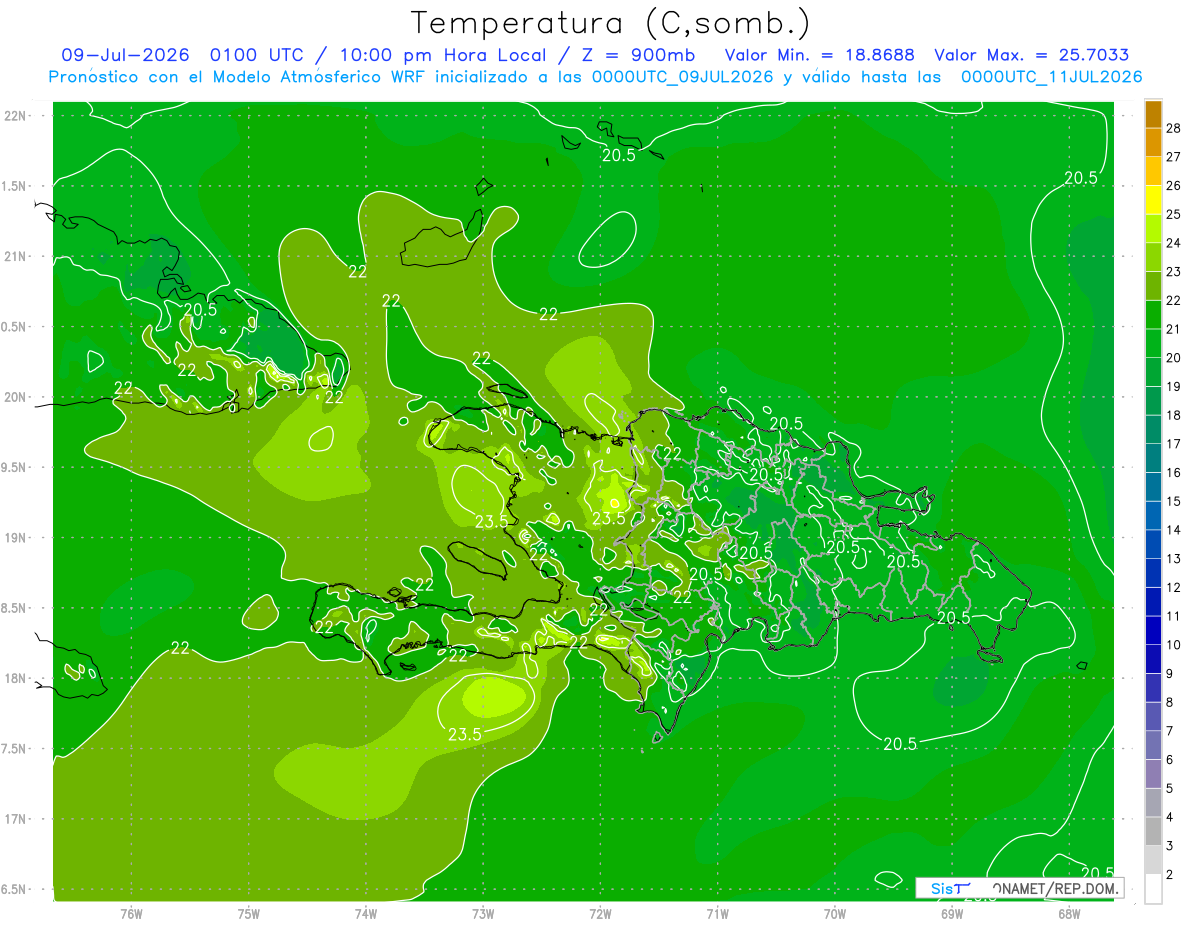The height and width of the screenshot is (927, 1200).
Task: Click the '18' colorbar scale label
Action: pos(1173,415)
